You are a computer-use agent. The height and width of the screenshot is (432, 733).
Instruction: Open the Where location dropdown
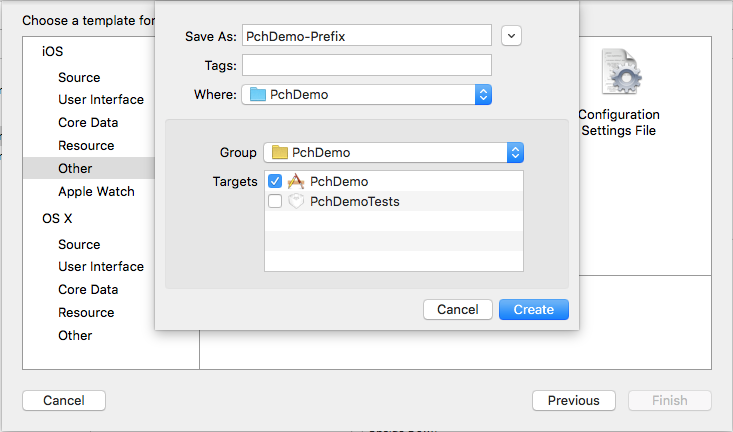tap(366, 94)
